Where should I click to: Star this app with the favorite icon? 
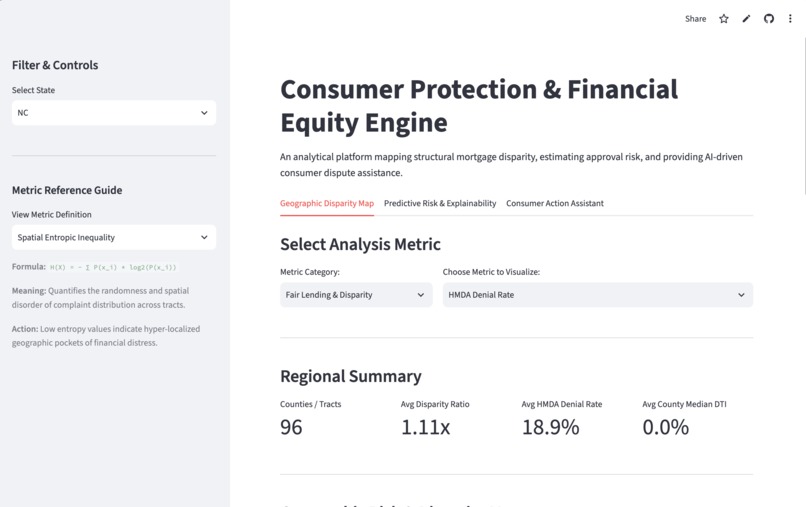(724, 19)
